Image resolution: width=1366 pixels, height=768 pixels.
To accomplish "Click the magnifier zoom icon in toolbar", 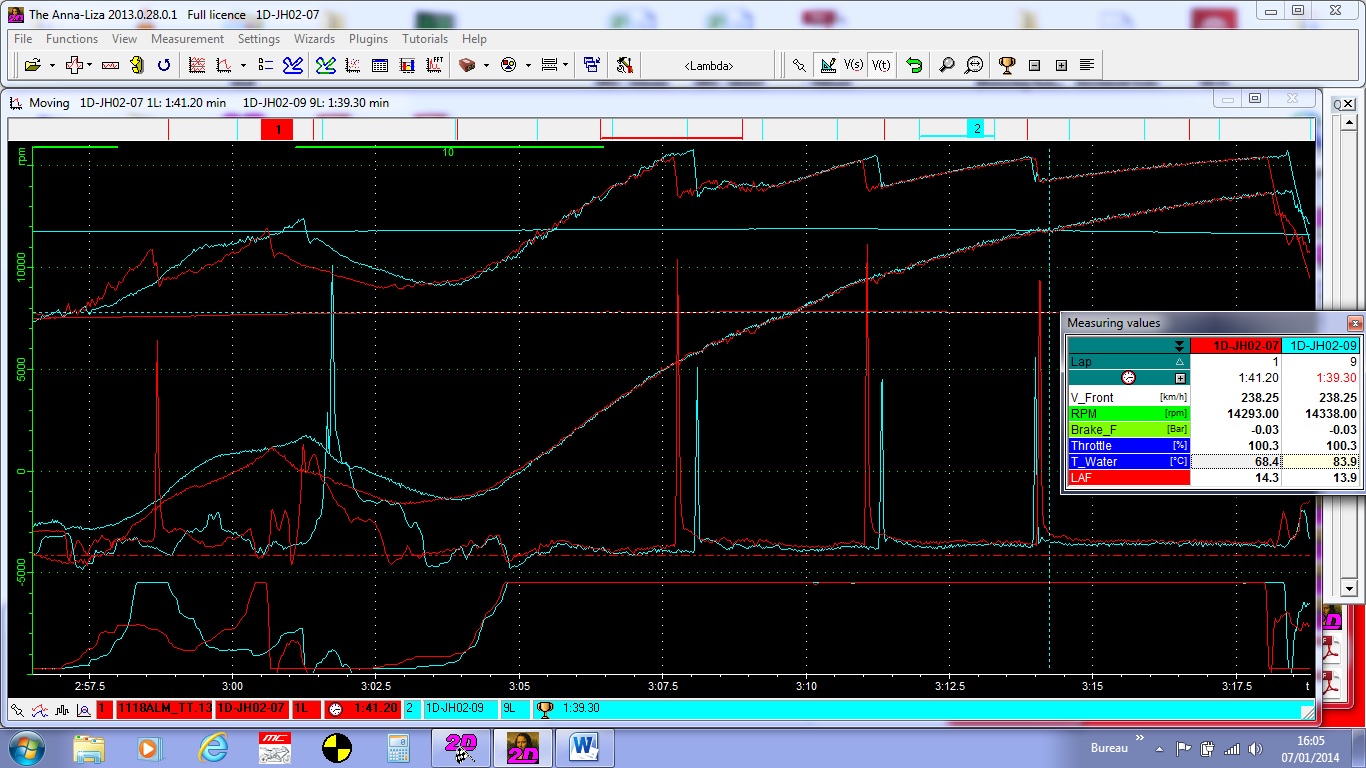I will (x=946, y=65).
